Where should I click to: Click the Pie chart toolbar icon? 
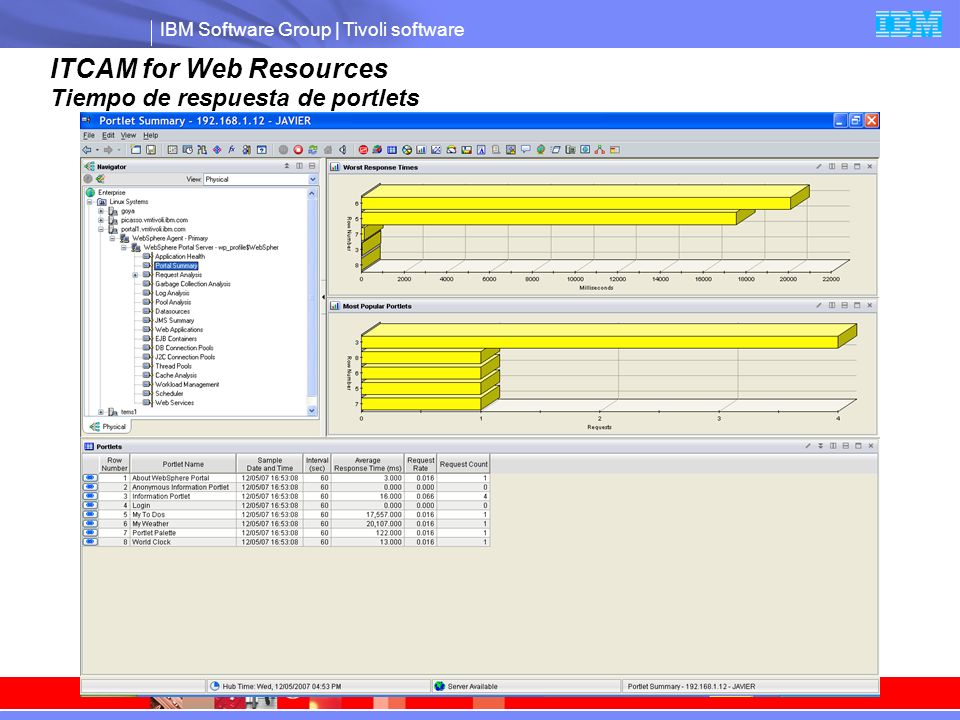point(407,150)
